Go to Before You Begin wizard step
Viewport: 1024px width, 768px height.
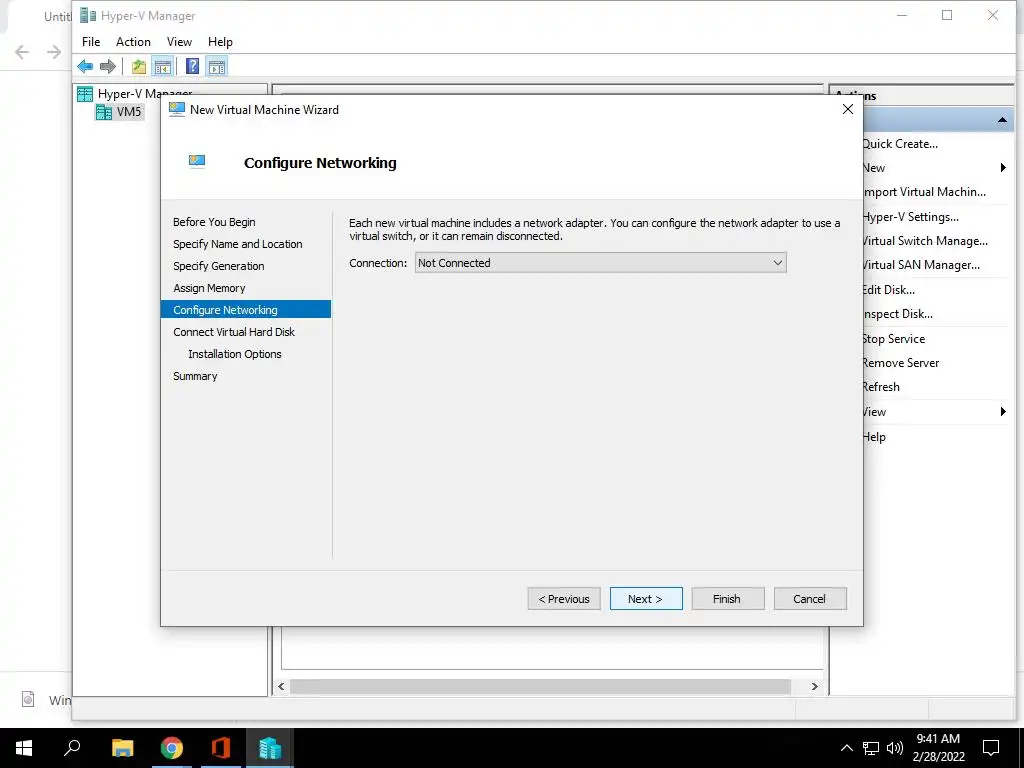coord(214,222)
